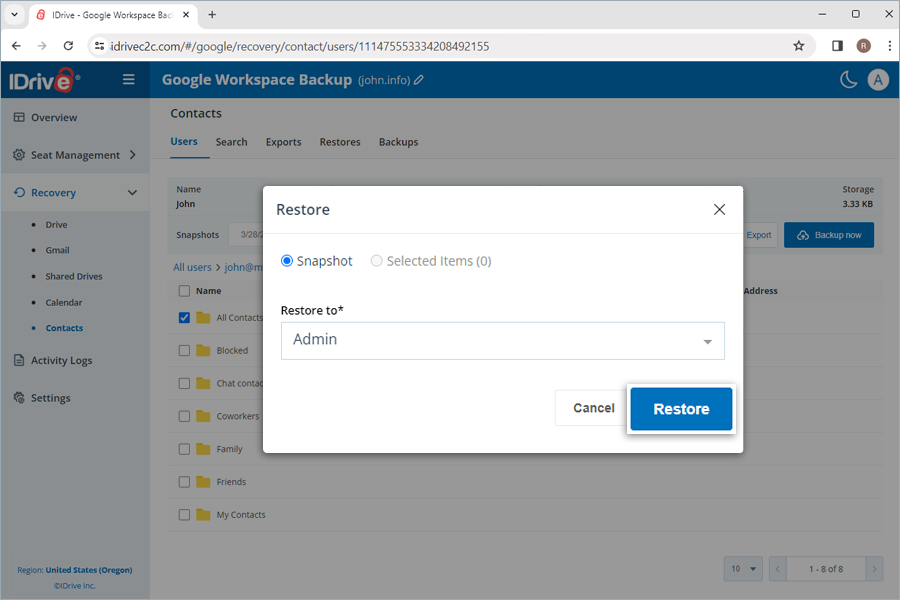Uncheck the All Contacts checkbox
Viewport: 900px width, 600px height.
point(184,318)
